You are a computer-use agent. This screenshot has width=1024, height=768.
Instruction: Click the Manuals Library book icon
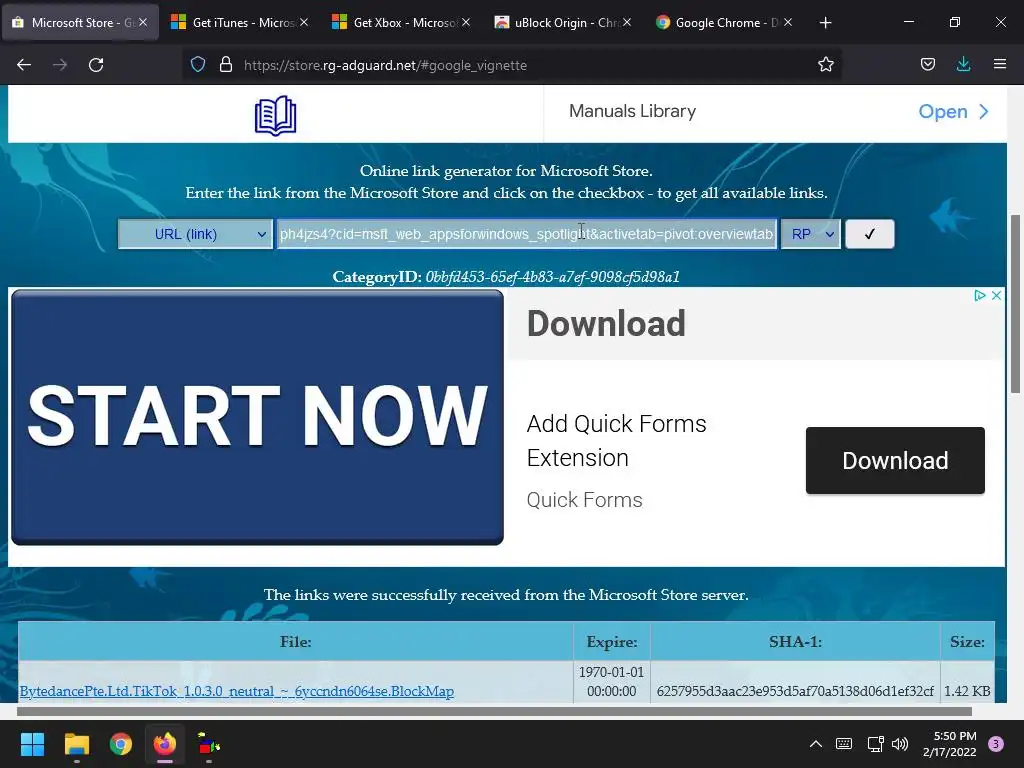[275, 116]
